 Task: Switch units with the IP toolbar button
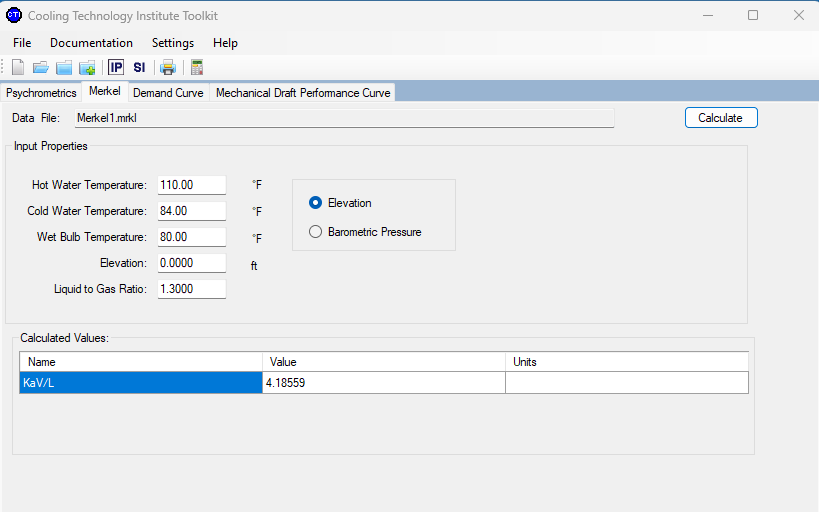coord(116,68)
